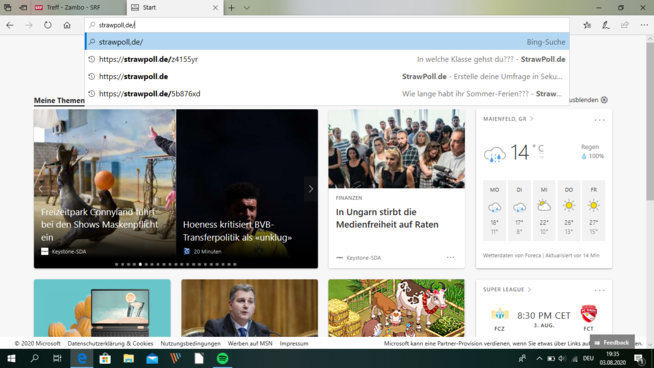The width and height of the screenshot is (654, 368).
Task: Open farm game cow thumbnail
Action: (396, 308)
